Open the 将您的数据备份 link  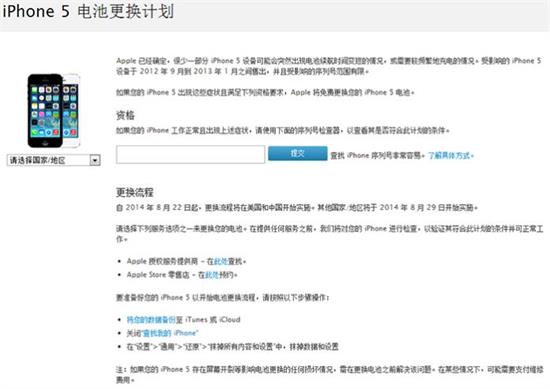click(x=151, y=320)
